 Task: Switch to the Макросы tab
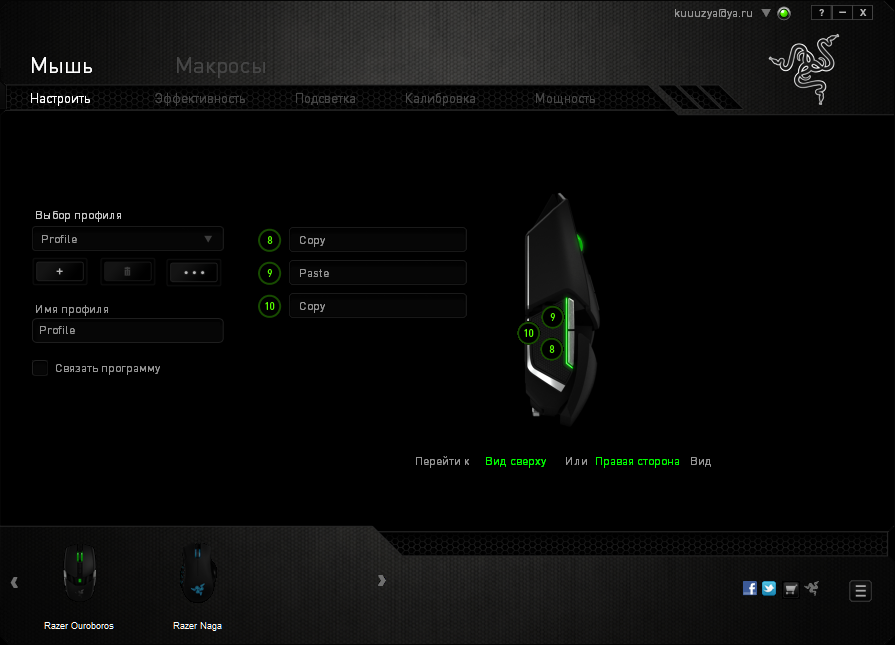point(220,66)
